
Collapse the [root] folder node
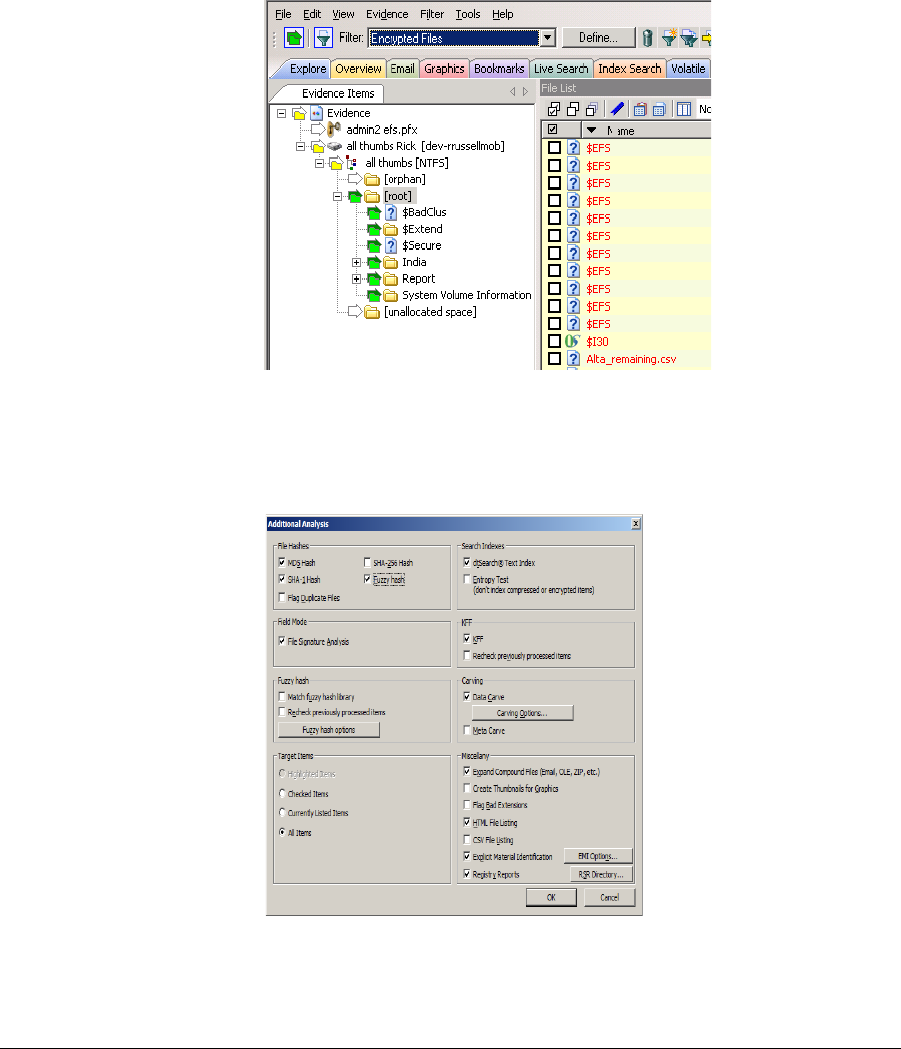pos(338,196)
